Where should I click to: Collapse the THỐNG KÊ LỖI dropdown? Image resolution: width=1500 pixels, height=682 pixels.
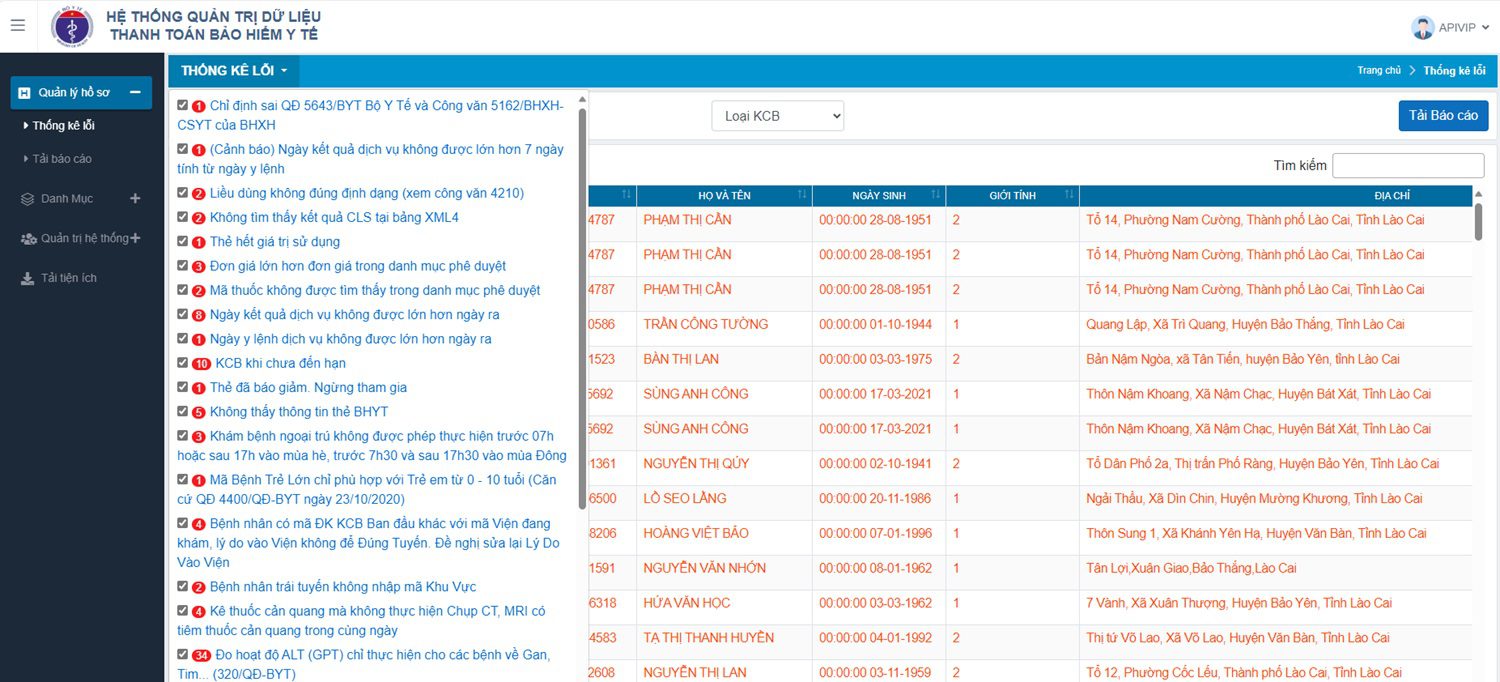click(234, 71)
